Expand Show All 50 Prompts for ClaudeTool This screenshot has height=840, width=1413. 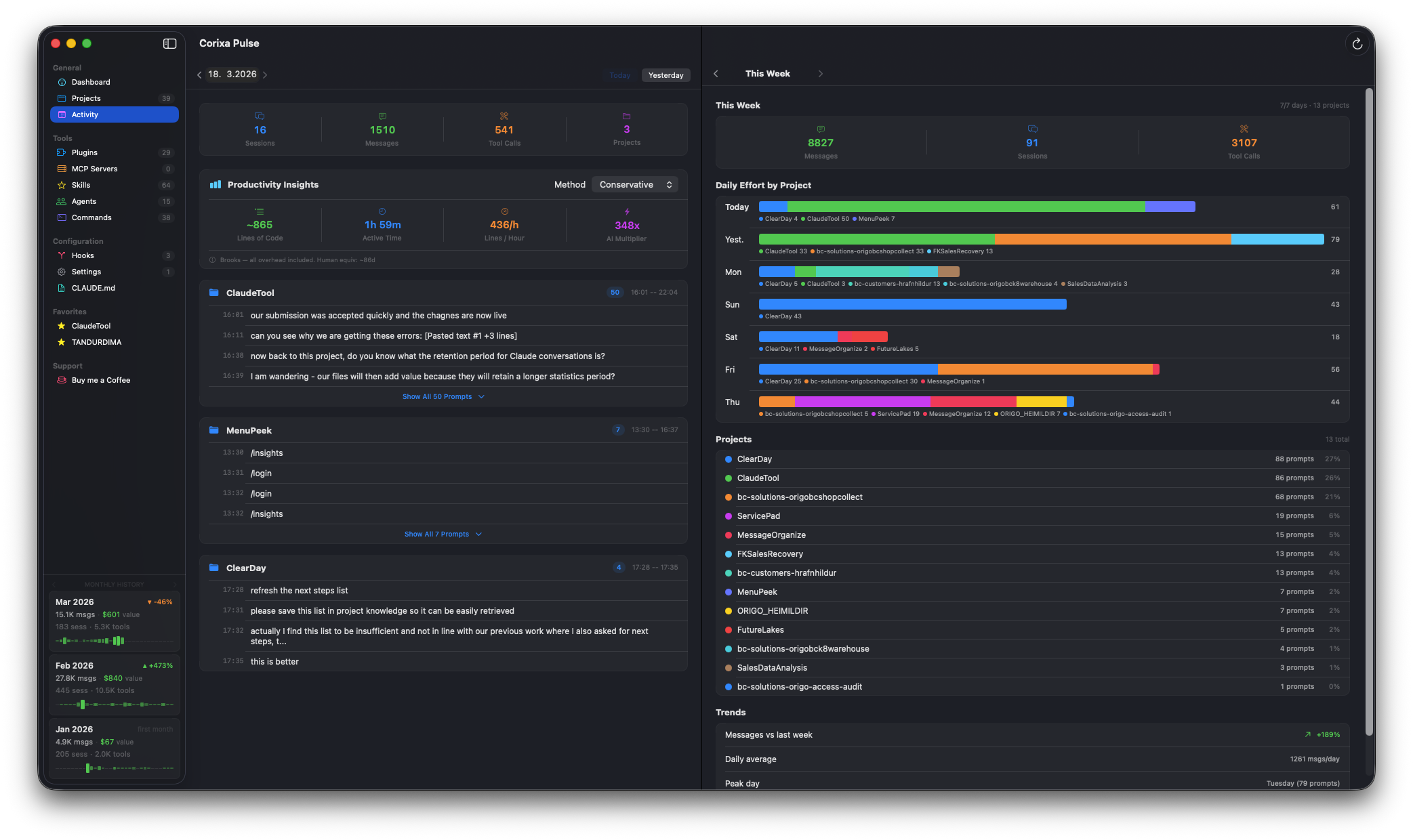pos(444,396)
